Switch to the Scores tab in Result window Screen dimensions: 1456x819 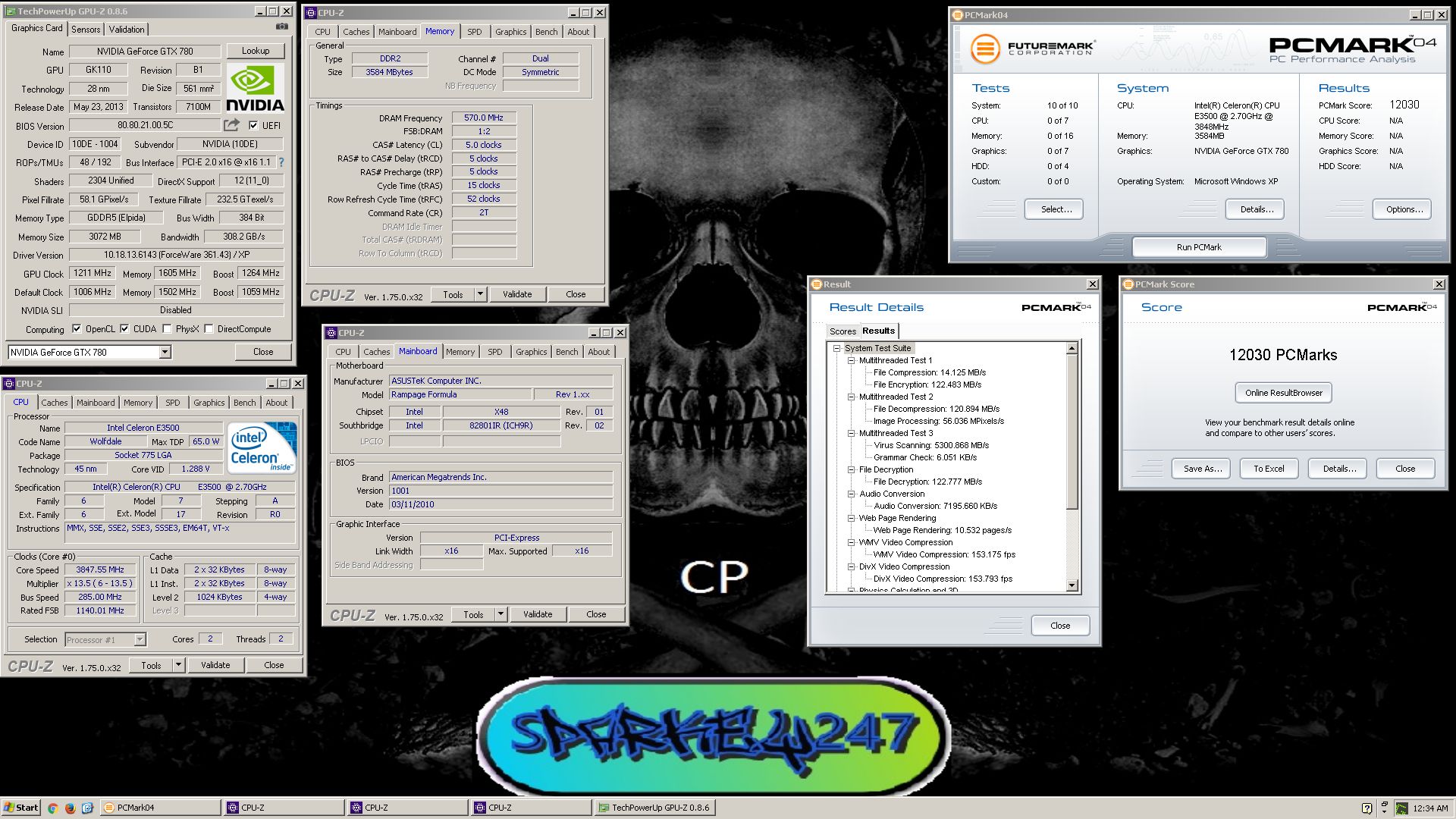coord(843,331)
